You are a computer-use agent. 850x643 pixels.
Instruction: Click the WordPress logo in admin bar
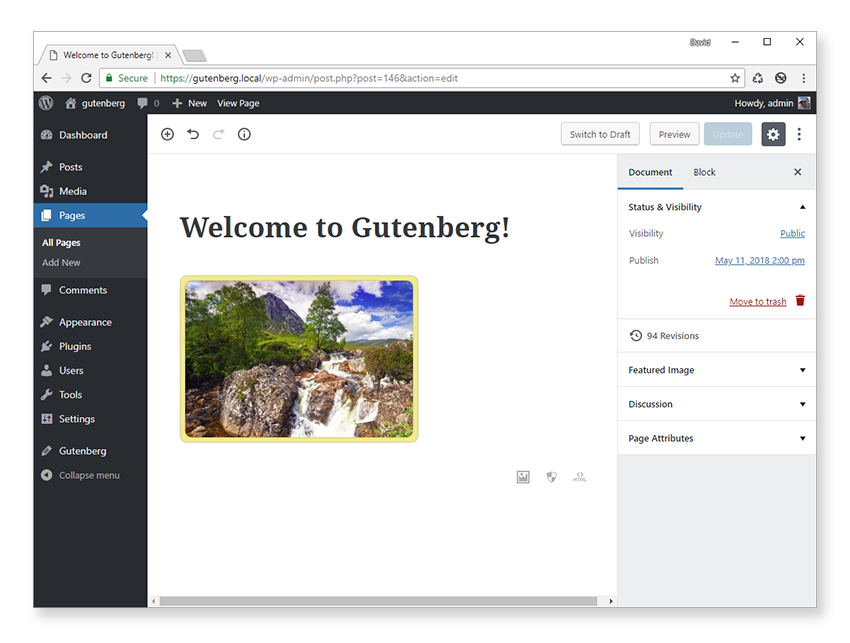click(x=46, y=103)
